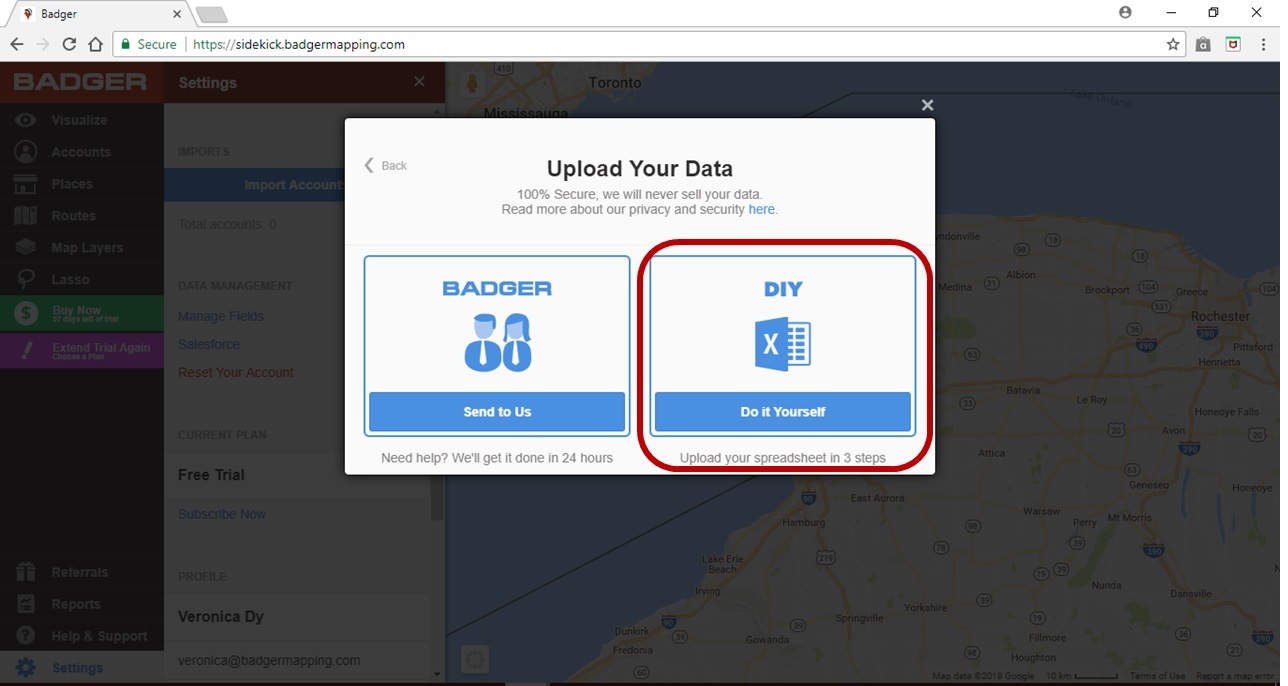Click the 'Free Trial' plan text
Viewport: 1288px width, 686px height.
click(x=211, y=475)
